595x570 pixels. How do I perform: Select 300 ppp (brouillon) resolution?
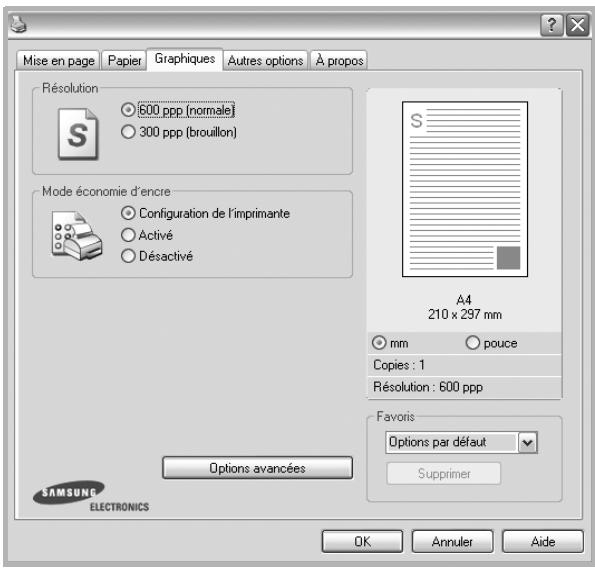pyautogui.click(x=179, y=132)
